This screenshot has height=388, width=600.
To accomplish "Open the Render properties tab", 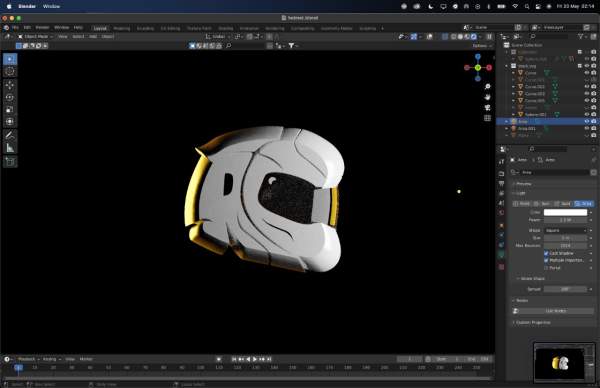I will (502, 174).
